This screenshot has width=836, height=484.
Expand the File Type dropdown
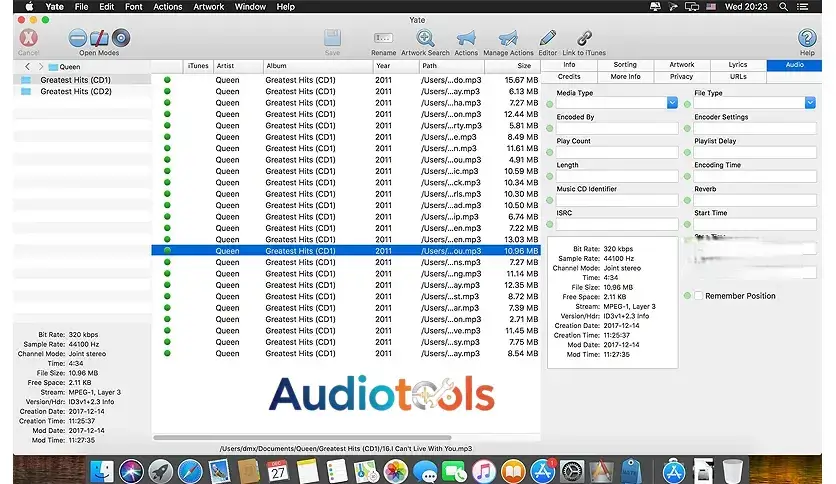tap(810, 103)
